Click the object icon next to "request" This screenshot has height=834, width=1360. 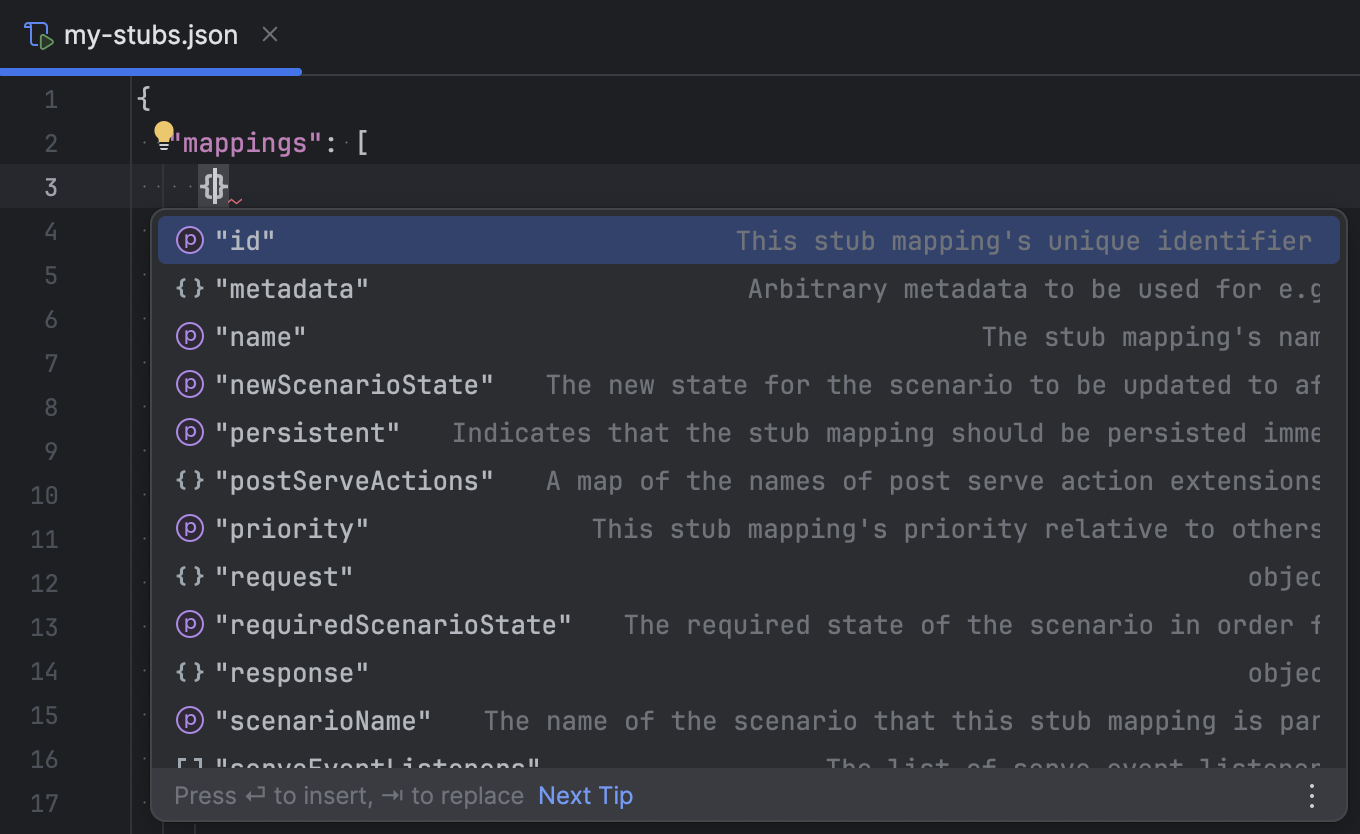[x=190, y=576]
